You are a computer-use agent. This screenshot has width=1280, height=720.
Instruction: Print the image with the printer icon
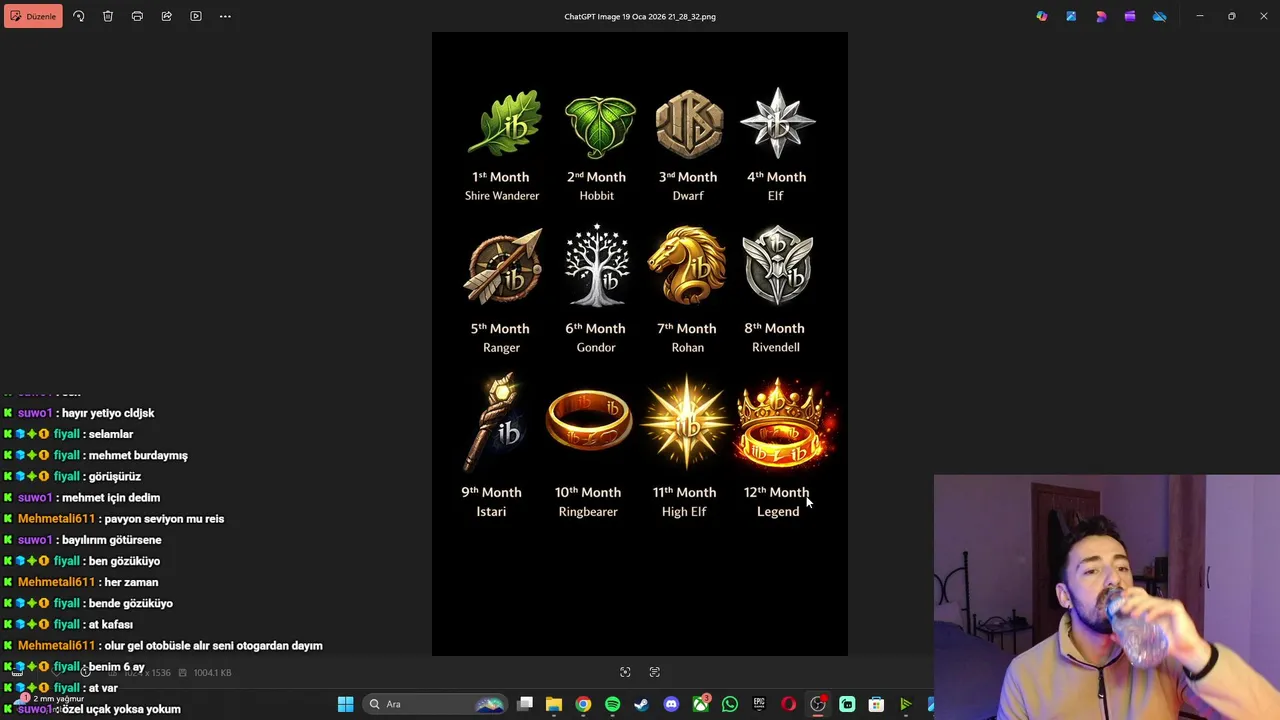coord(137,16)
